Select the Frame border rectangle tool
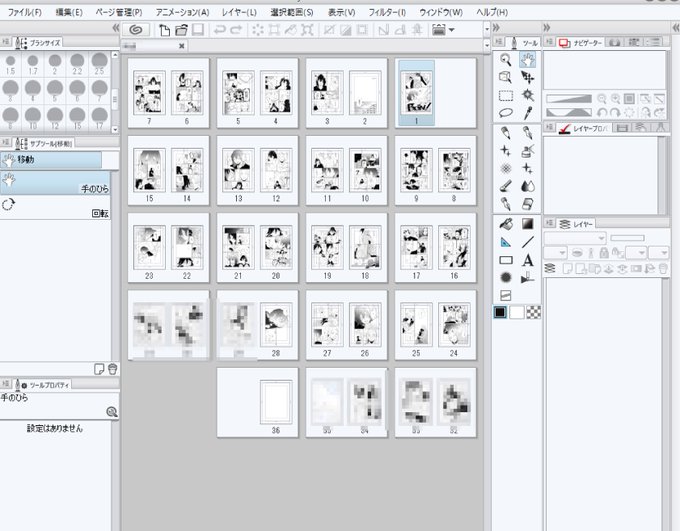 point(506,260)
